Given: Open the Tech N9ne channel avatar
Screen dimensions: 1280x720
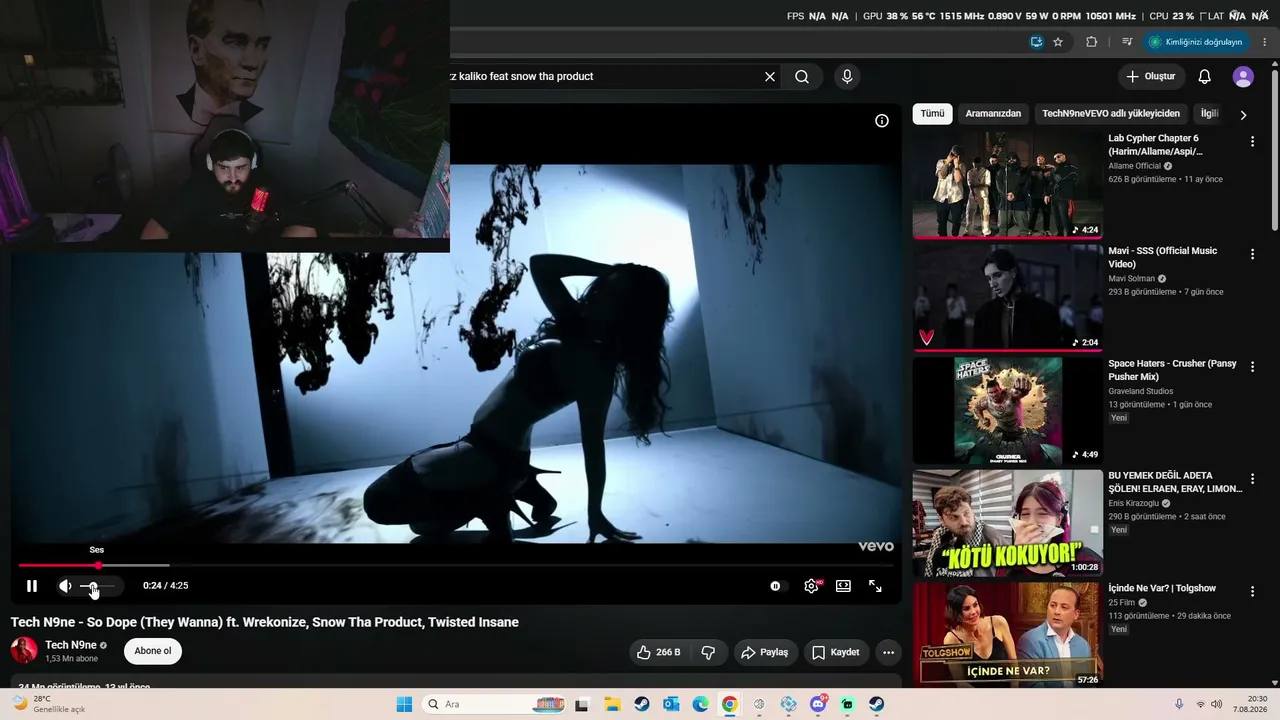Looking at the screenshot, I should tap(24, 651).
